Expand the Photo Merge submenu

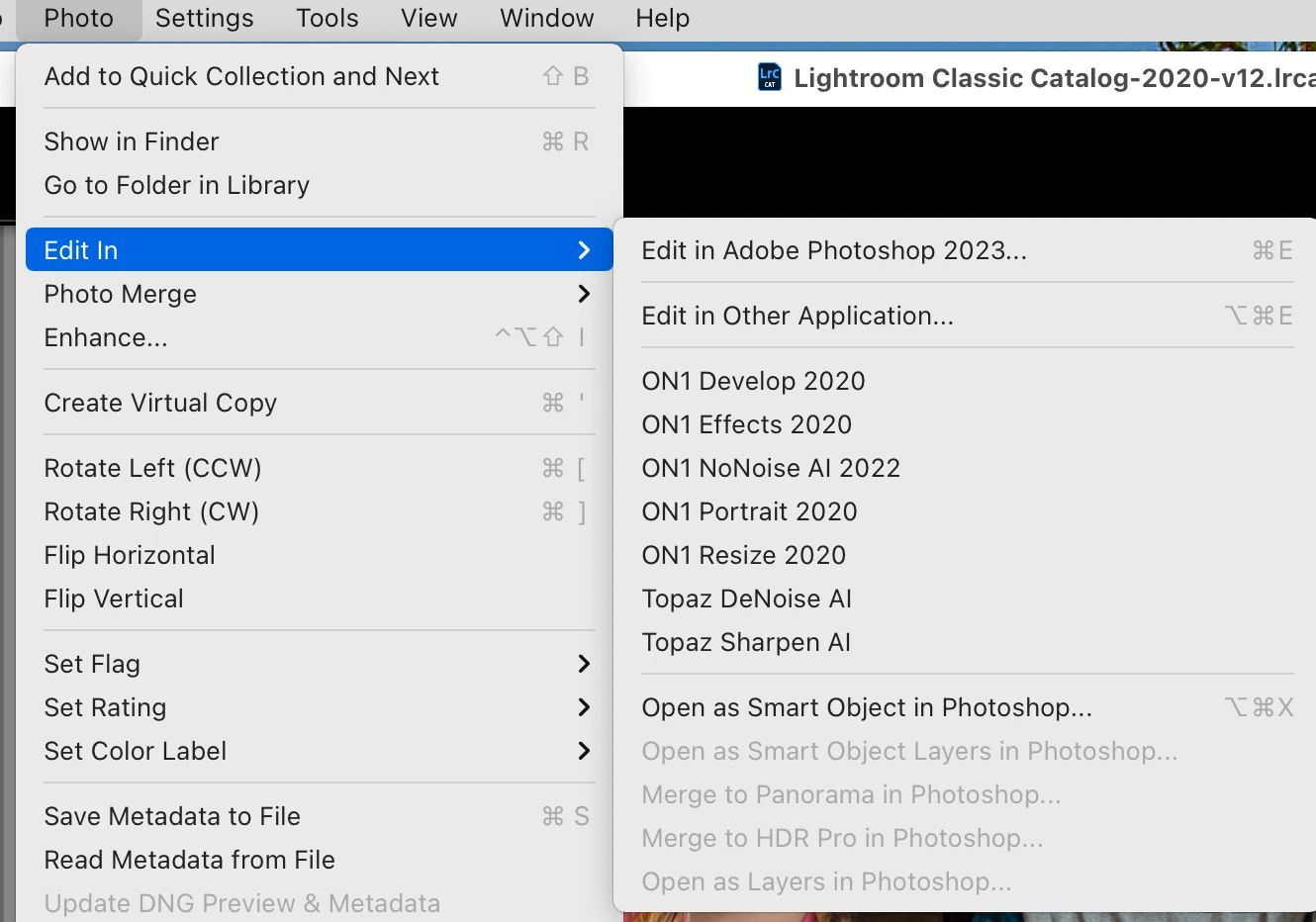pos(319,294)
